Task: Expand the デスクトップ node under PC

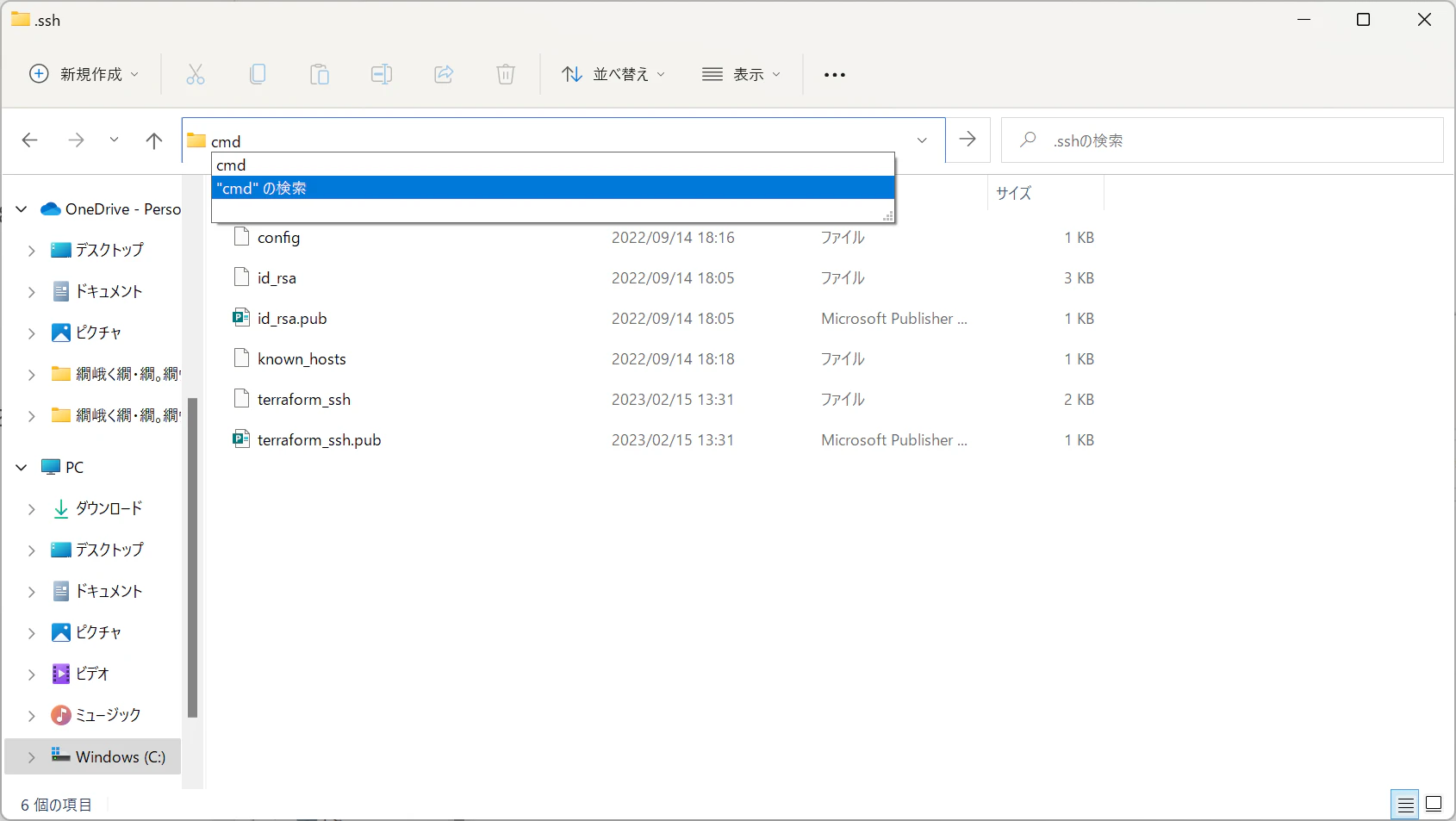Action: 32,550
